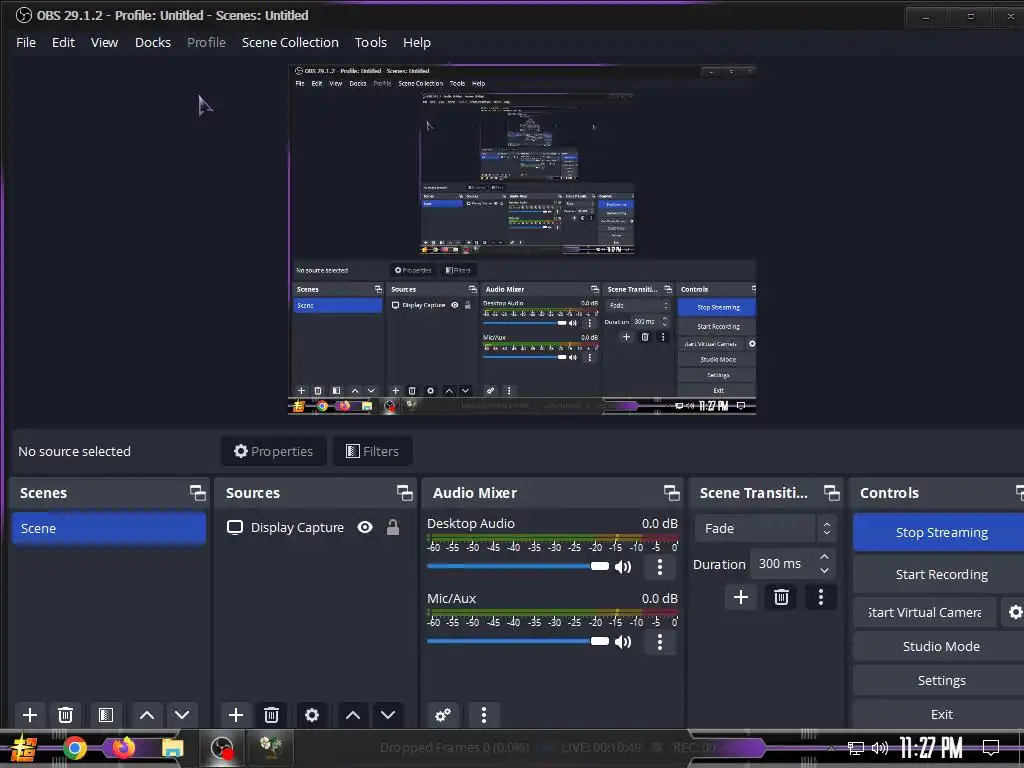
Task: Pop out the Scenes dock
Action: click(198, 493)
